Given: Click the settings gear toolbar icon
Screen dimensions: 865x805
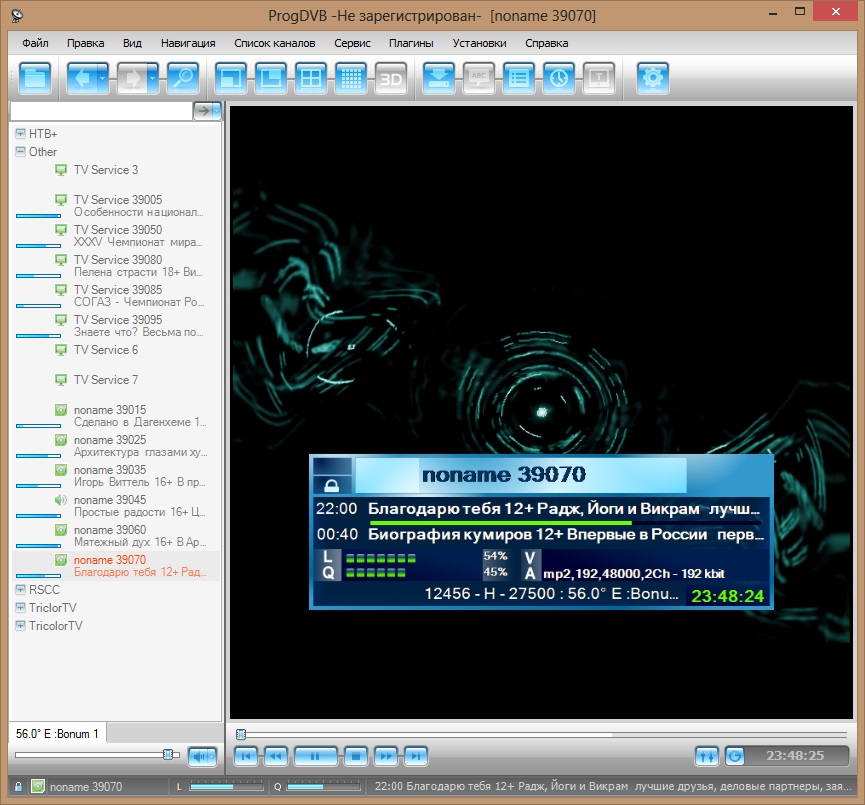Looking at the screenshot, I should 653,78.
